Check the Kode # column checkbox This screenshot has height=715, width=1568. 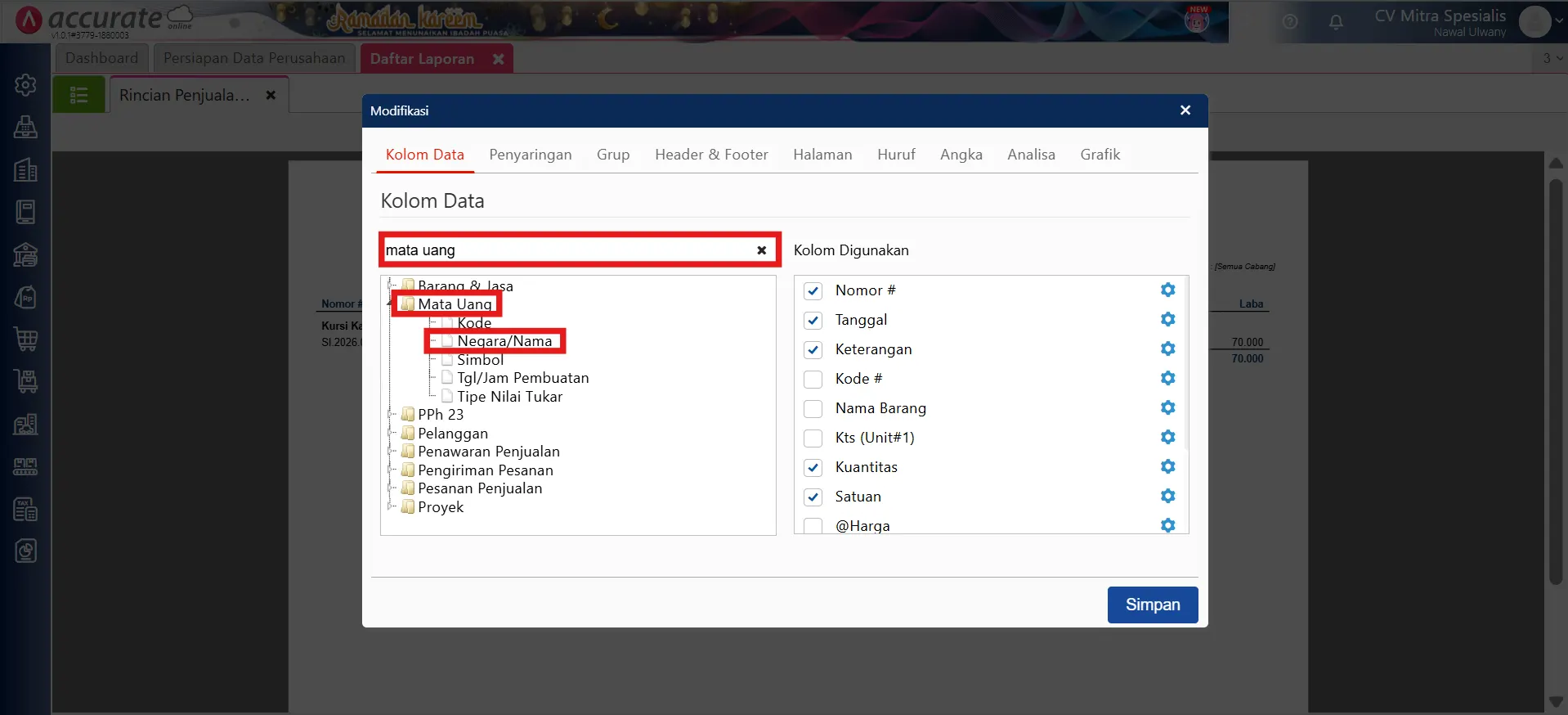(813, 380)
